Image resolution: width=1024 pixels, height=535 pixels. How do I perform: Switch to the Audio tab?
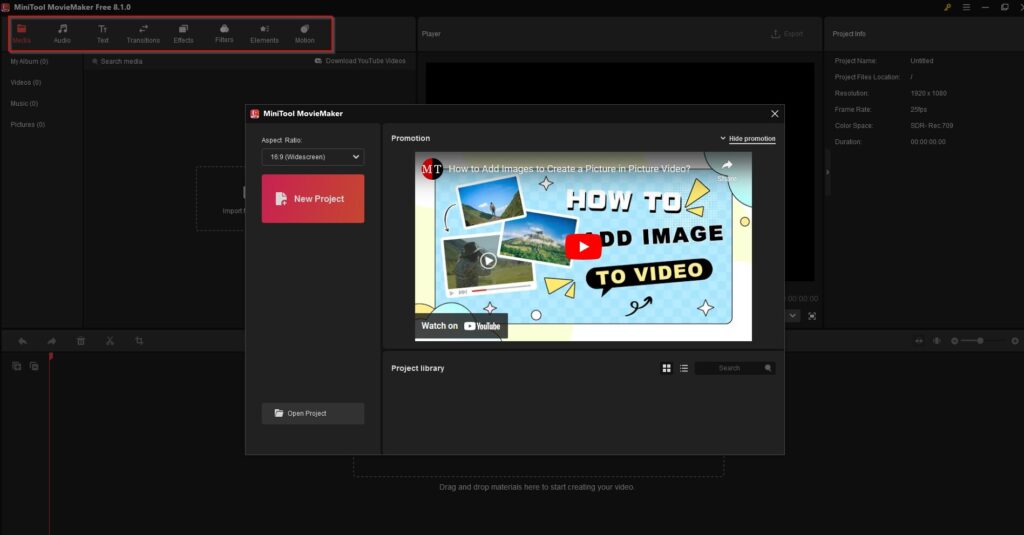click(62, 34)
